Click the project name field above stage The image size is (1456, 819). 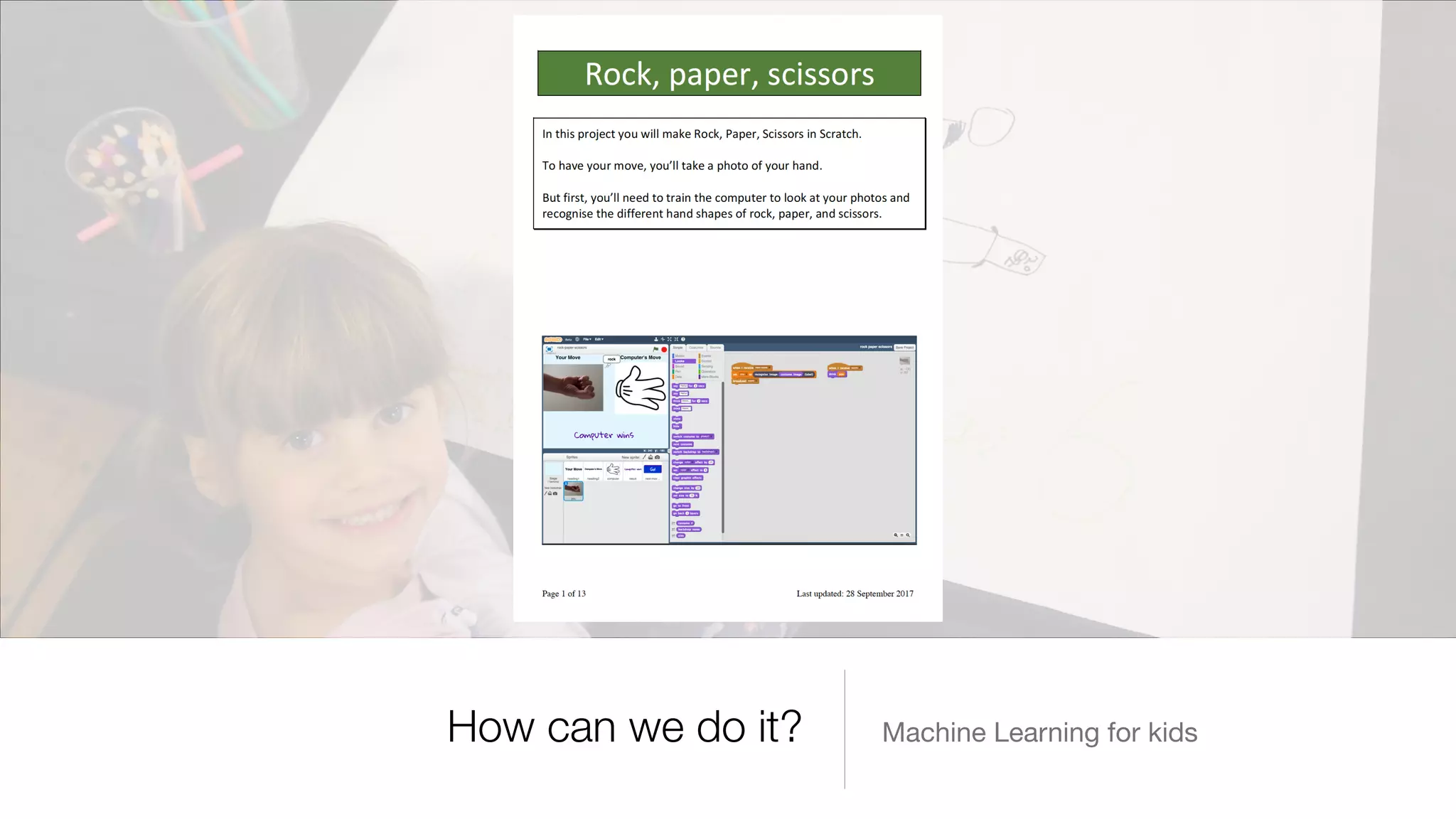pos(572,348)
